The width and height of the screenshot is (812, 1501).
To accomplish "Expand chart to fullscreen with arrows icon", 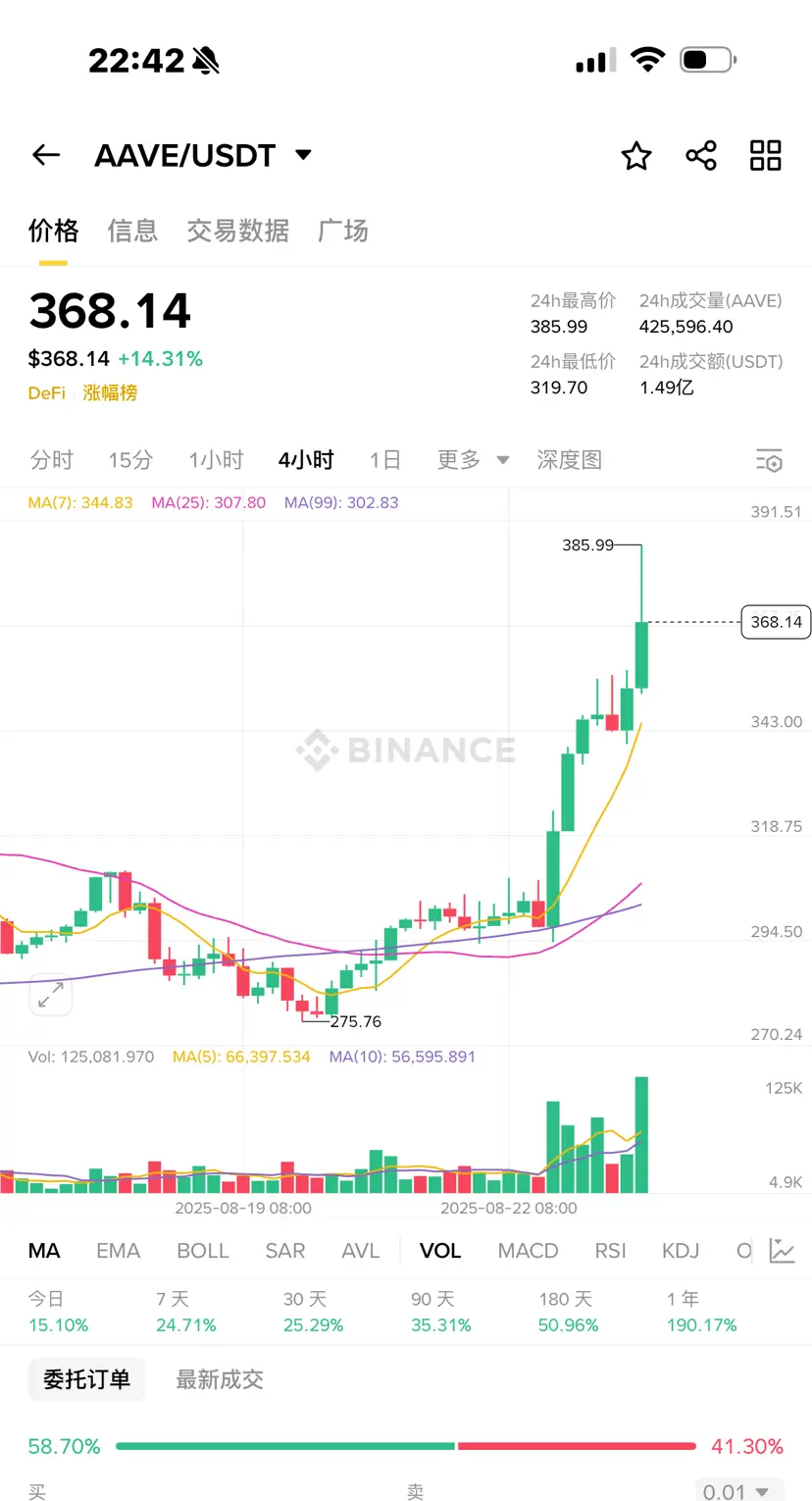I will (x=51, y=996).
